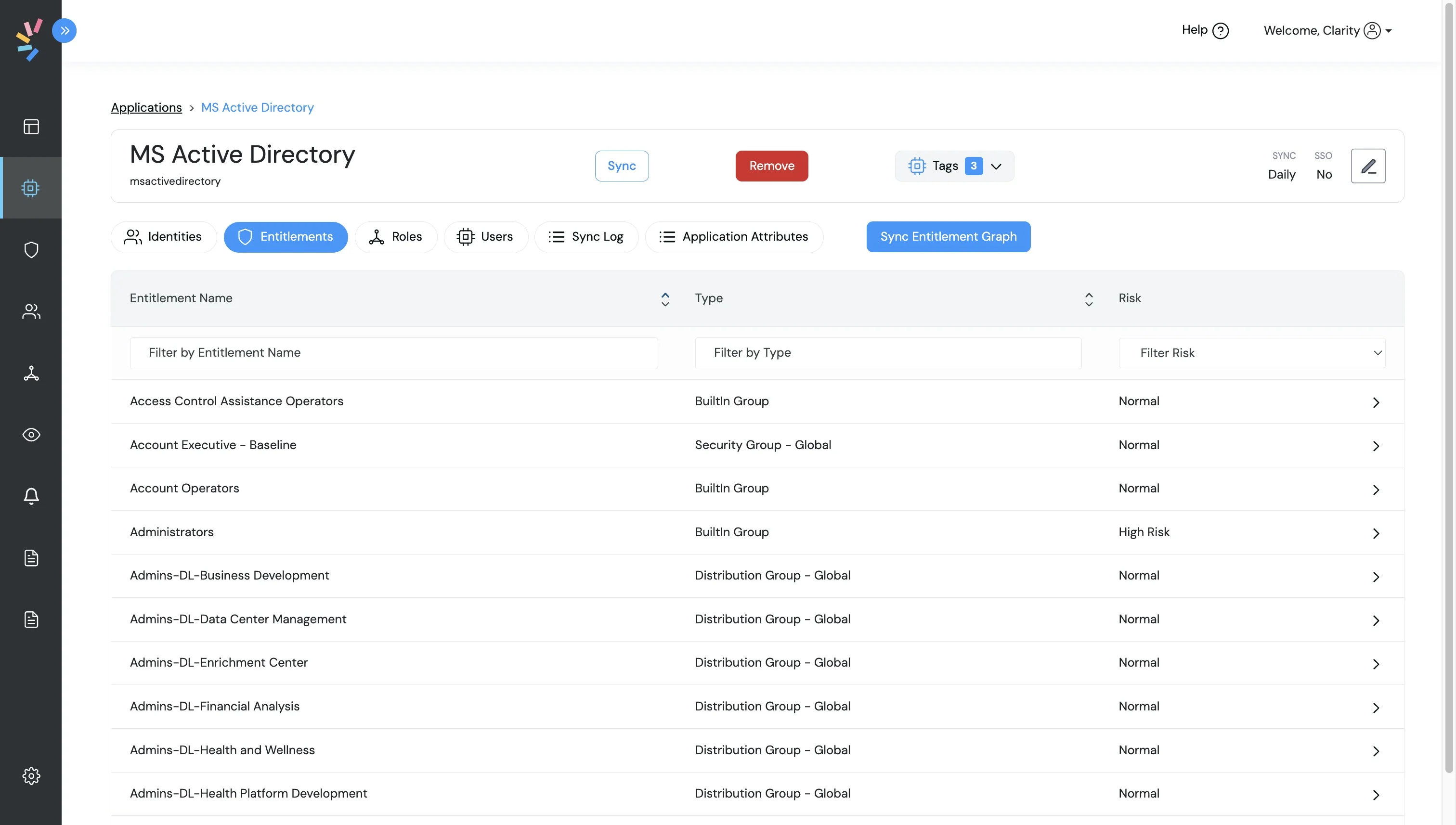The image size is (1456, 825).
Task: Switch to the Identities tab
Action: [163, 237]
